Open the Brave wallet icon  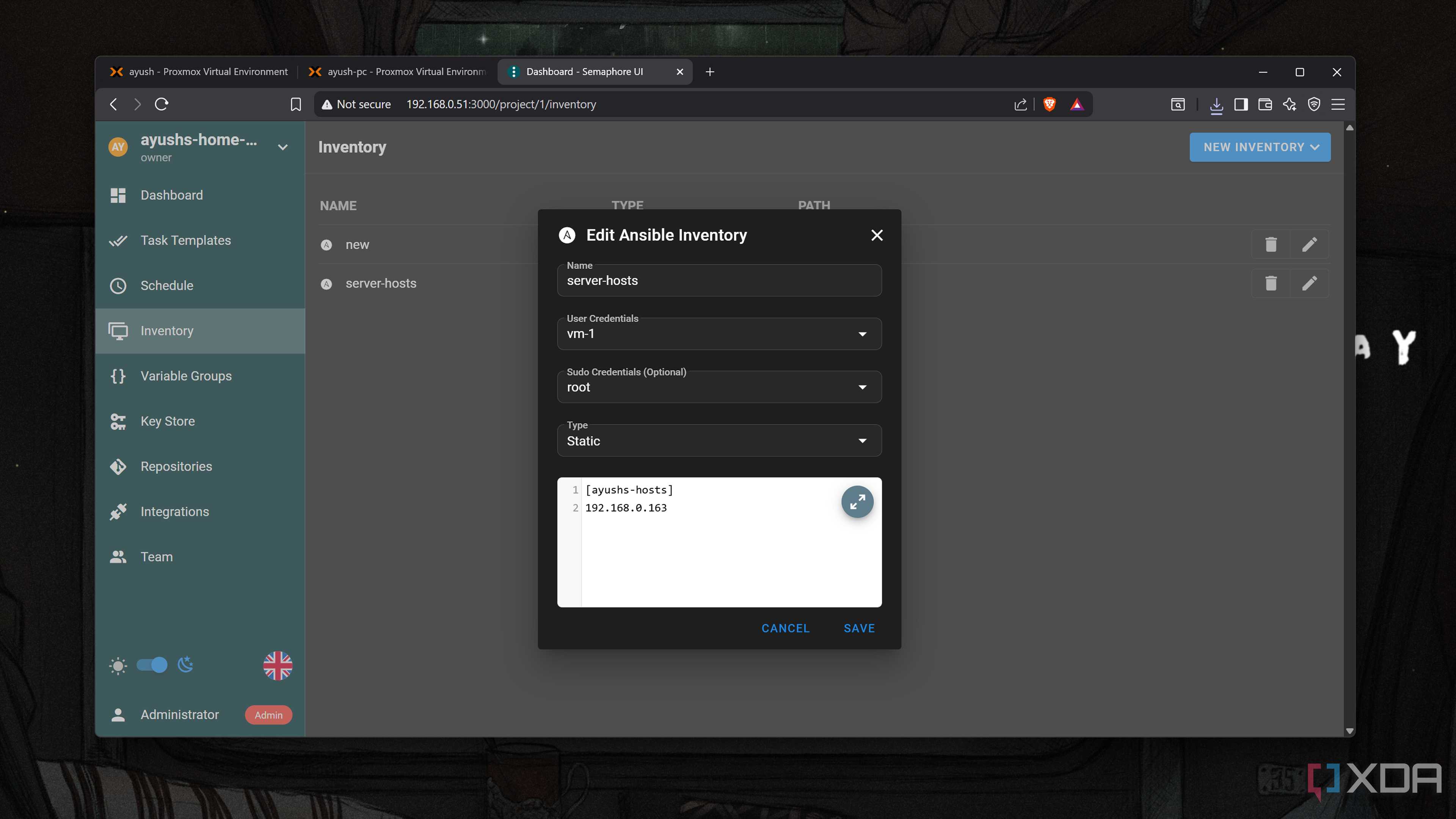click(1265, 104)
